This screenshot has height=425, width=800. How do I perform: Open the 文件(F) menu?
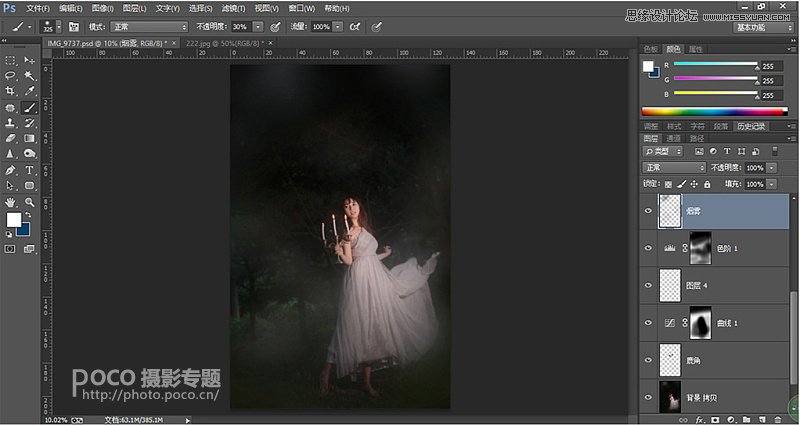coord(38,9)
